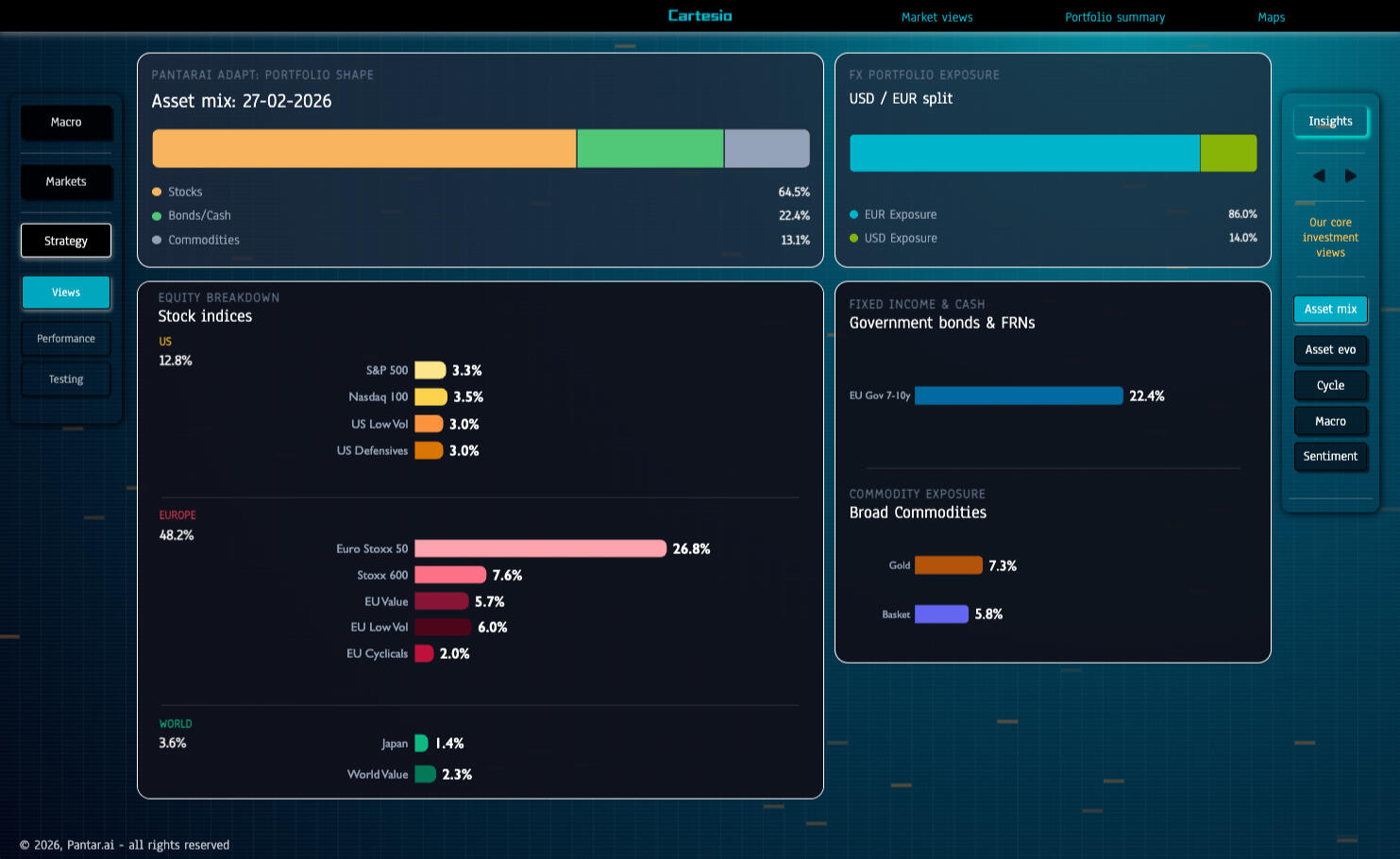Select the Strategy section
The height and width of the screenshot is (859, 1400).
[66, 241]
